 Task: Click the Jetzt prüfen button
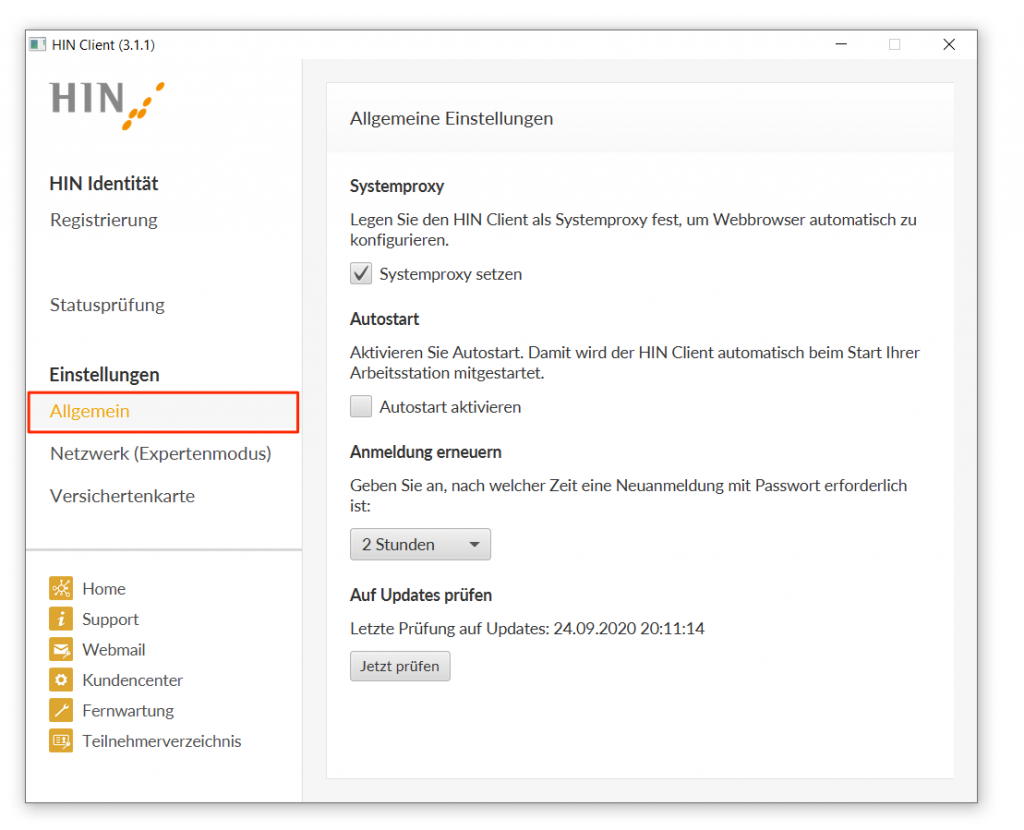(x=400, y=666)
